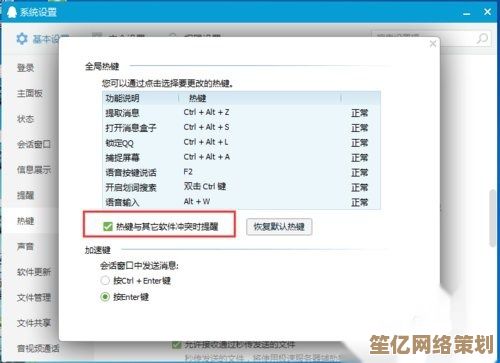Screen dimensions: 500x363
Task: Open the 会话窗口 settings section
Action: click(x=34, y=144)
